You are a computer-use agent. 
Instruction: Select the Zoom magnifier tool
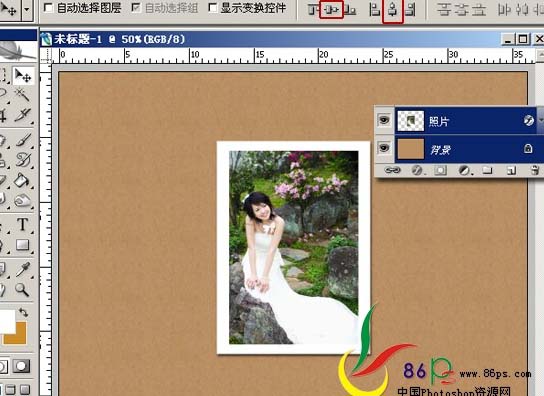[22, 289]
